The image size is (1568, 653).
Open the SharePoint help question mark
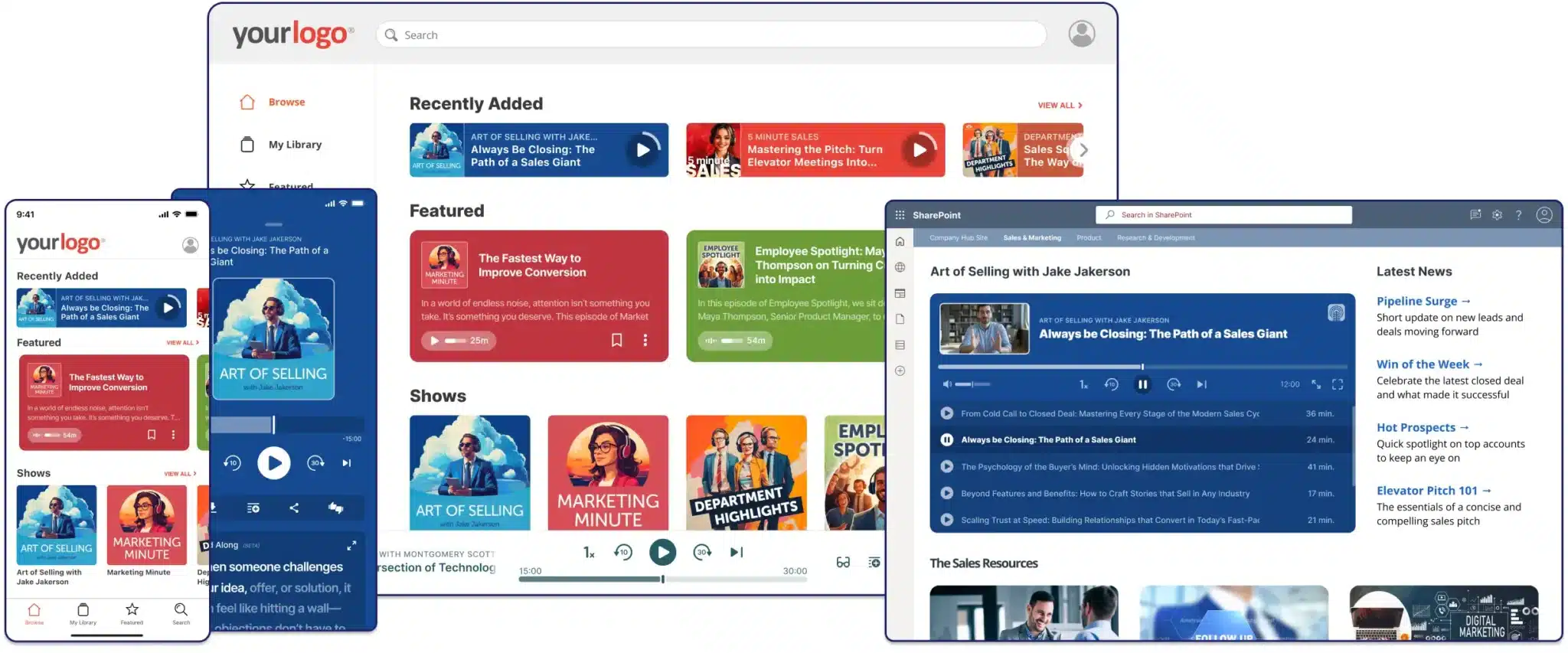click(x=1518, y=215)
